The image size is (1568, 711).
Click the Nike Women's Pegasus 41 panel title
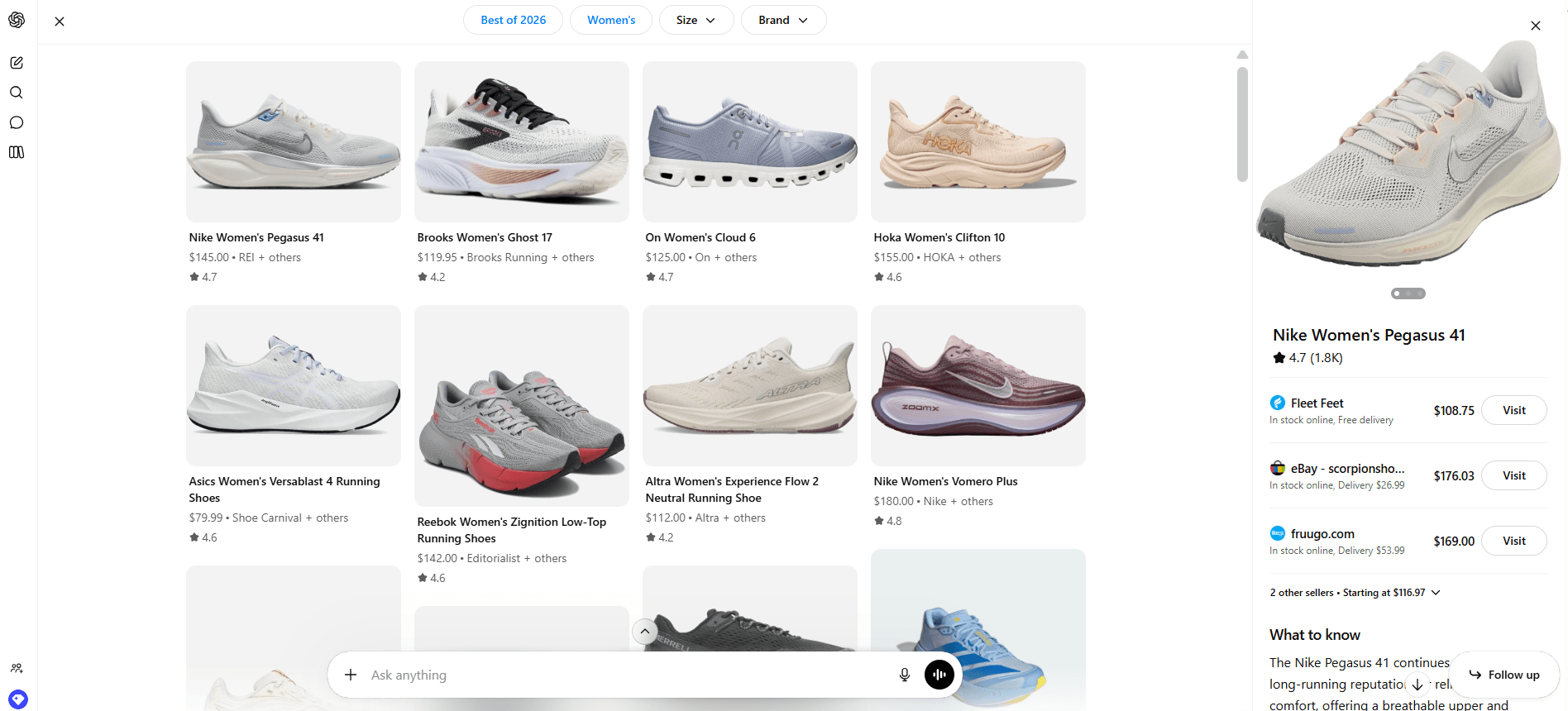(1369, 335)
